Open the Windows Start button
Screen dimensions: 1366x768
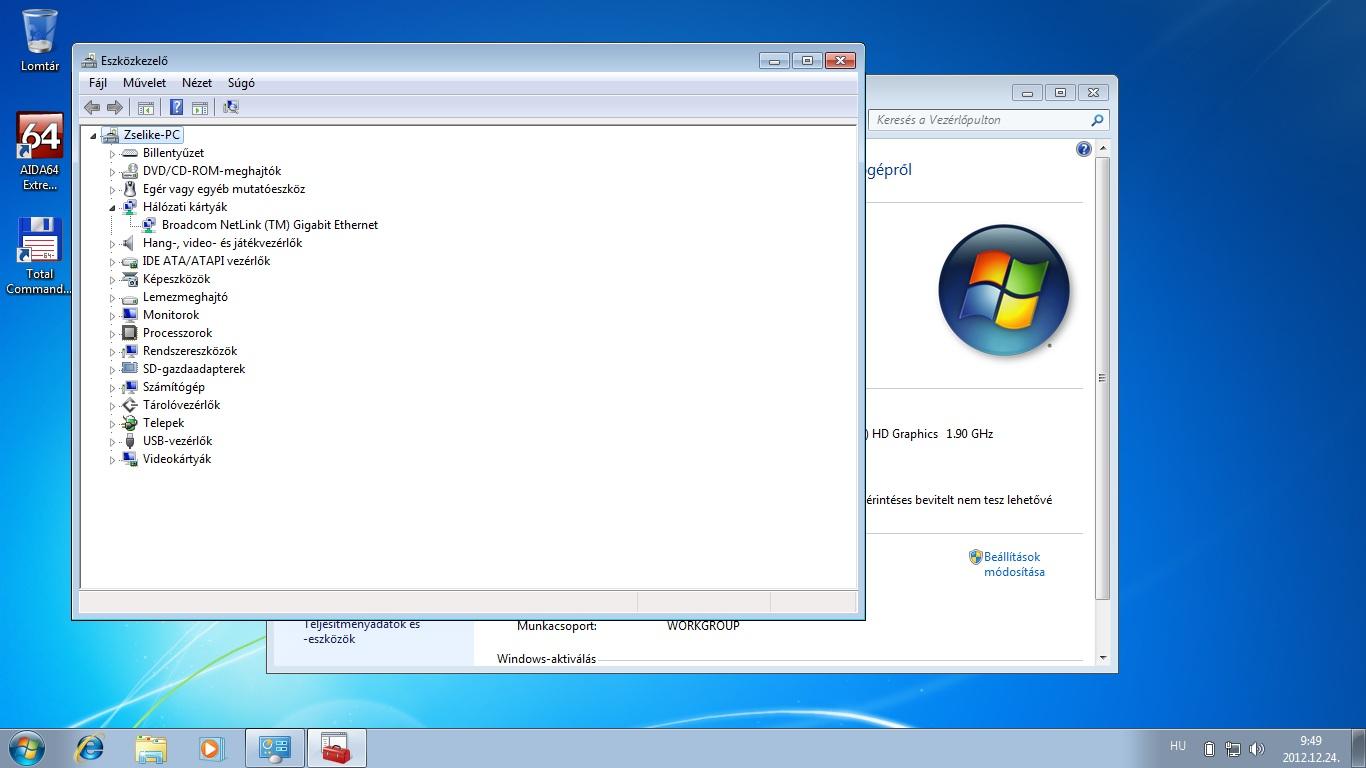pyautogui.click(x=27, y=748)
